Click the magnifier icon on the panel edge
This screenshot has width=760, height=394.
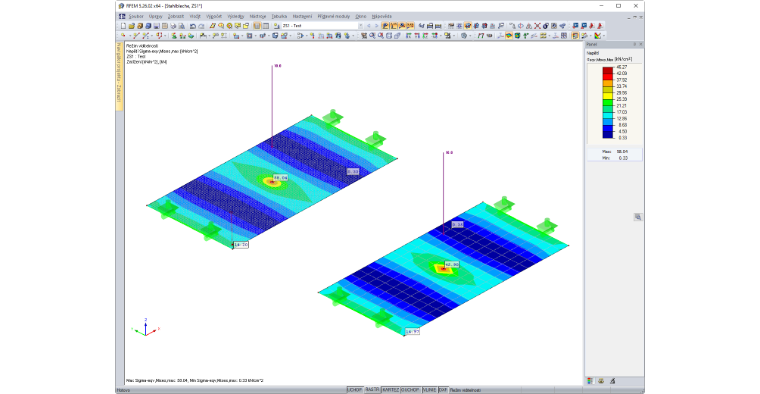point(638,217)
